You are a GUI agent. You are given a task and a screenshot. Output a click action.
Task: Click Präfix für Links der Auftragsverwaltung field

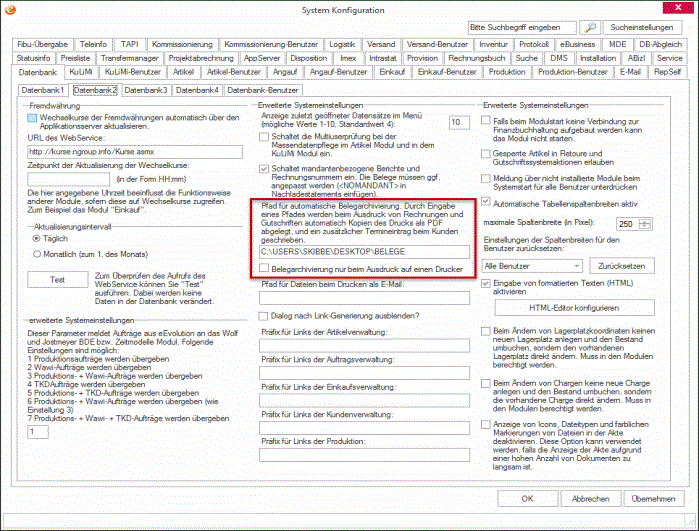364,373
